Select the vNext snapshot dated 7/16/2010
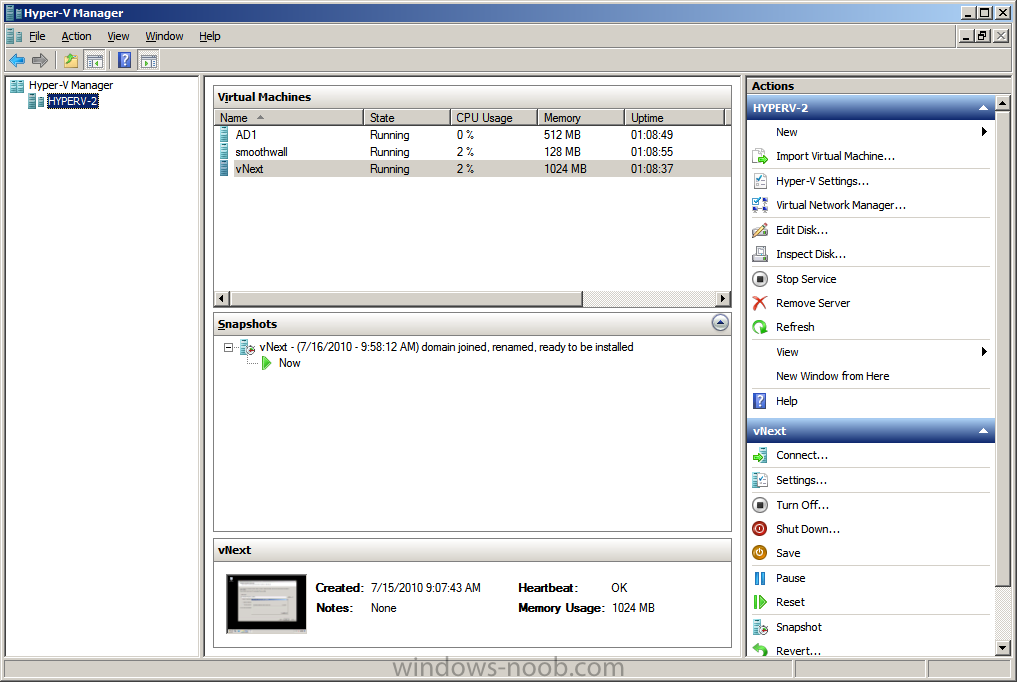 point(446,347)
